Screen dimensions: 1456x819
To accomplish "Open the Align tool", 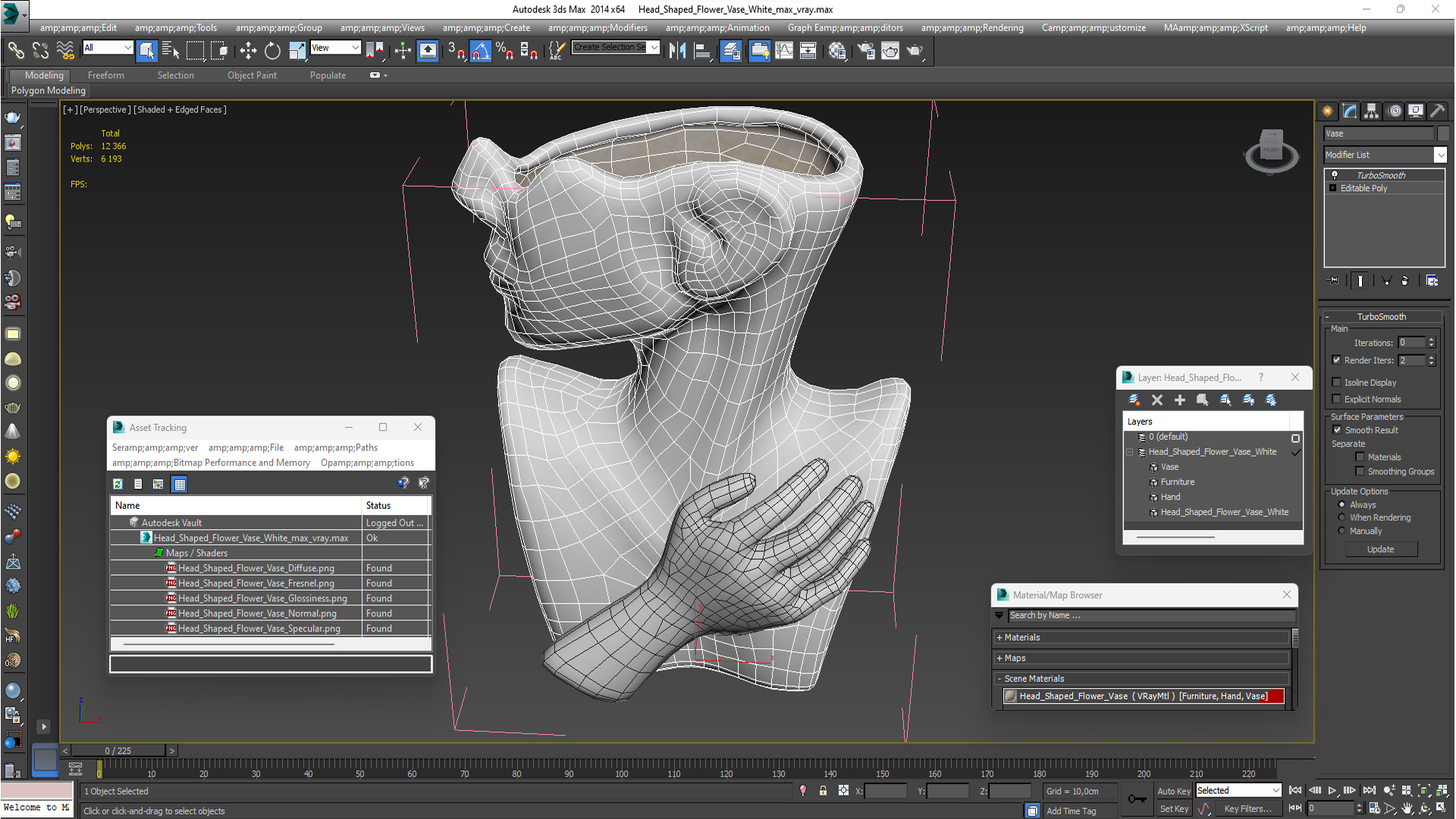I will click(x=702, y=51).
